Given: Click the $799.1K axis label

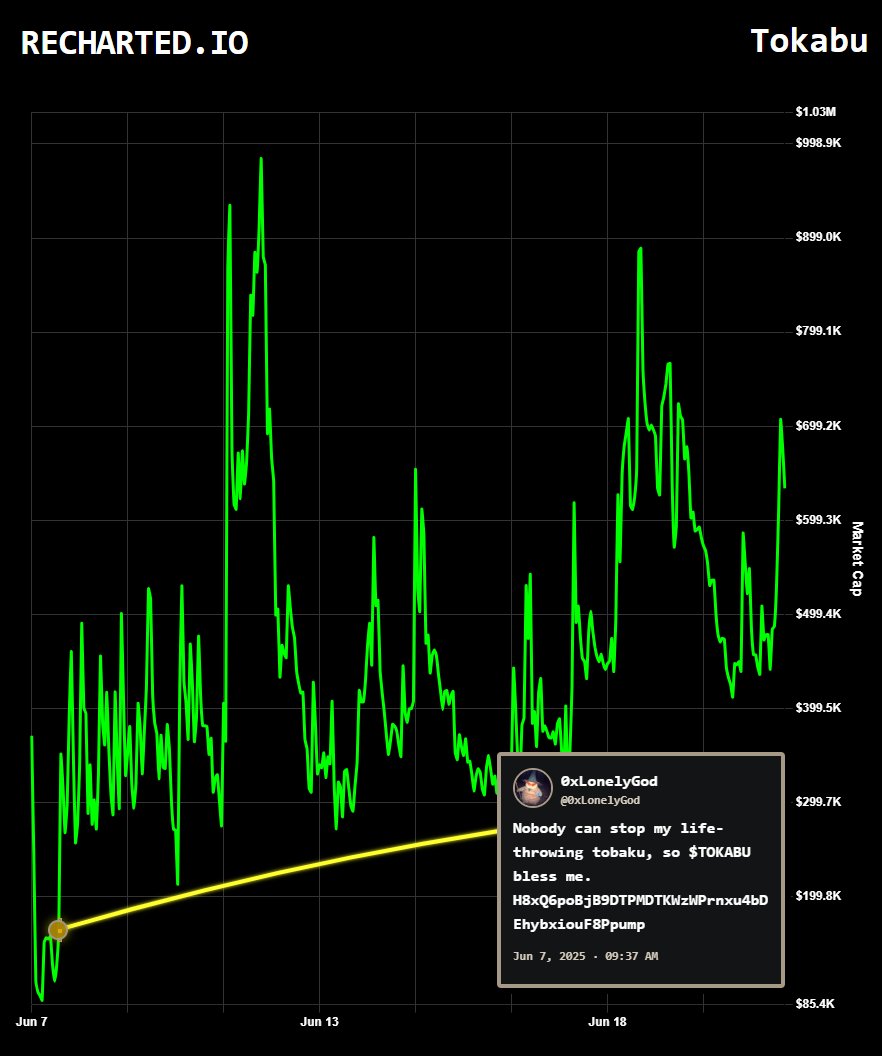Looking at the screenshot, I should pos(818,331).
